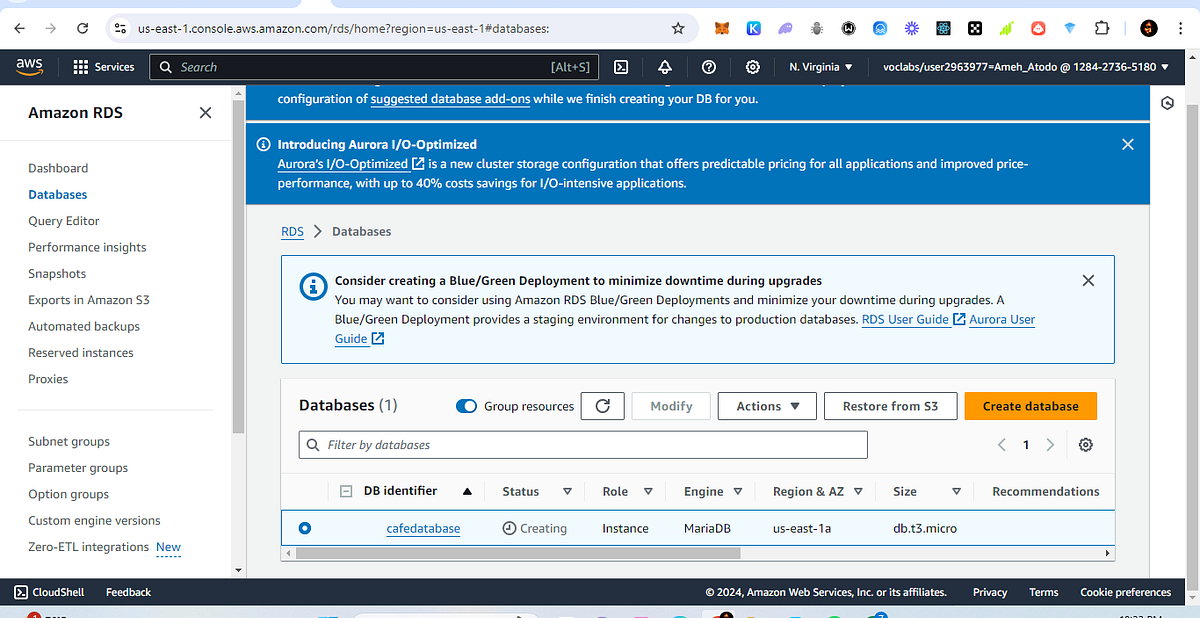Open the N. Virginia region dropdown
This screenshot has width=1200, height=618.
(x=820, y=66)
